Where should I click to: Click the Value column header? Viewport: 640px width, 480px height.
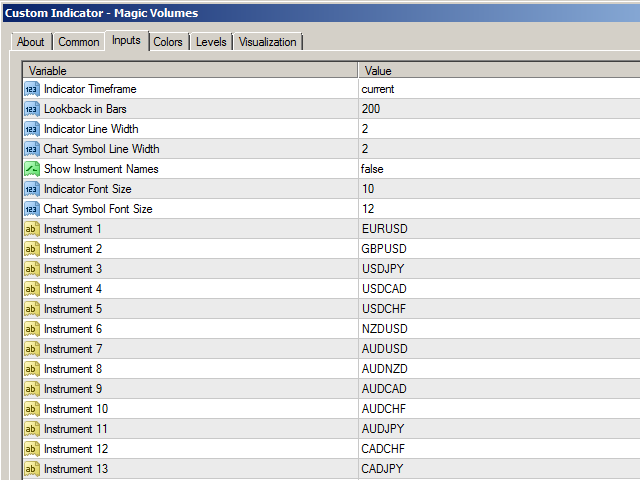[499, 71]
